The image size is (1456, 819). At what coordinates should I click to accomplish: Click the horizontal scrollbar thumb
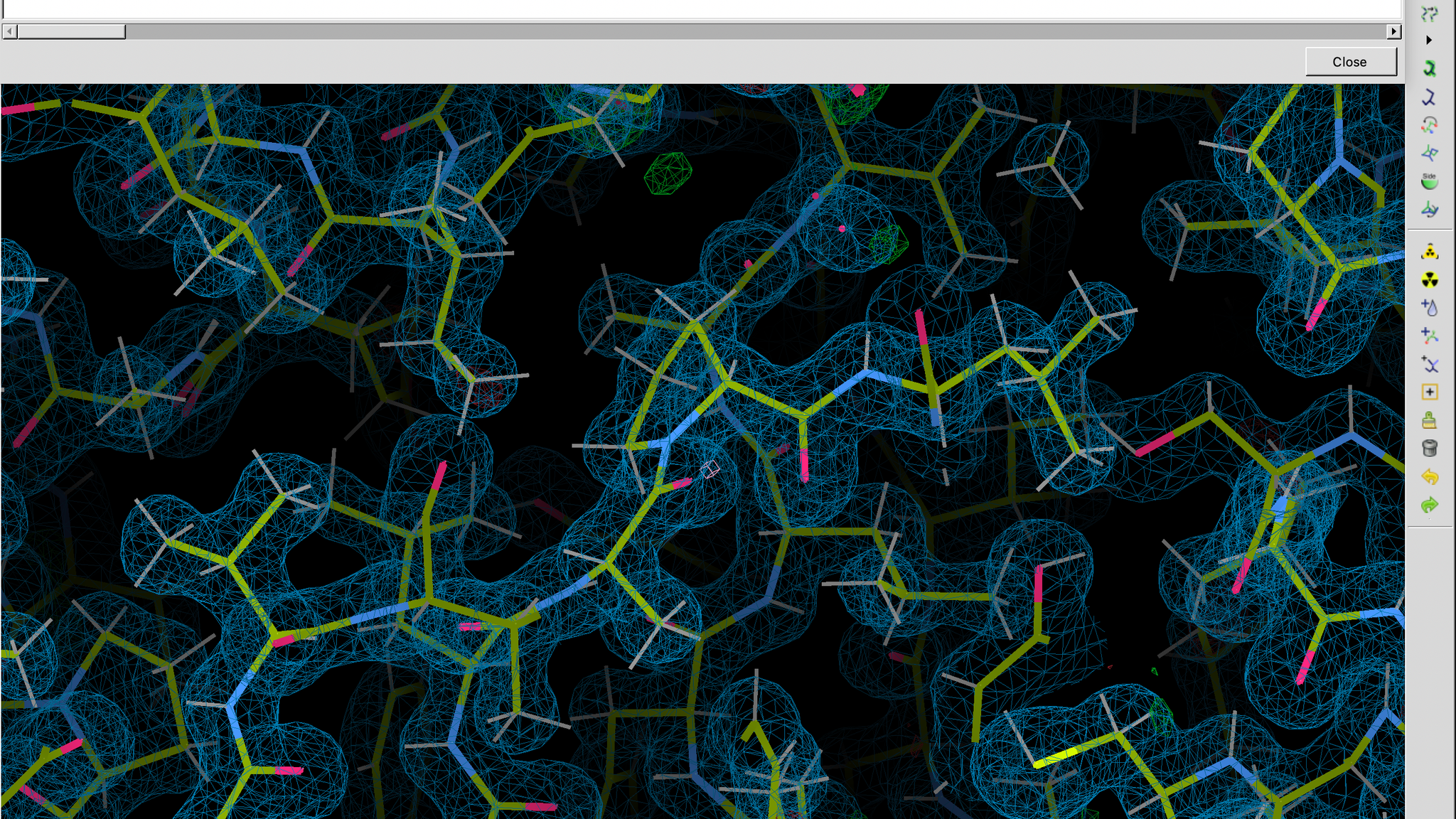pos(71,31)
